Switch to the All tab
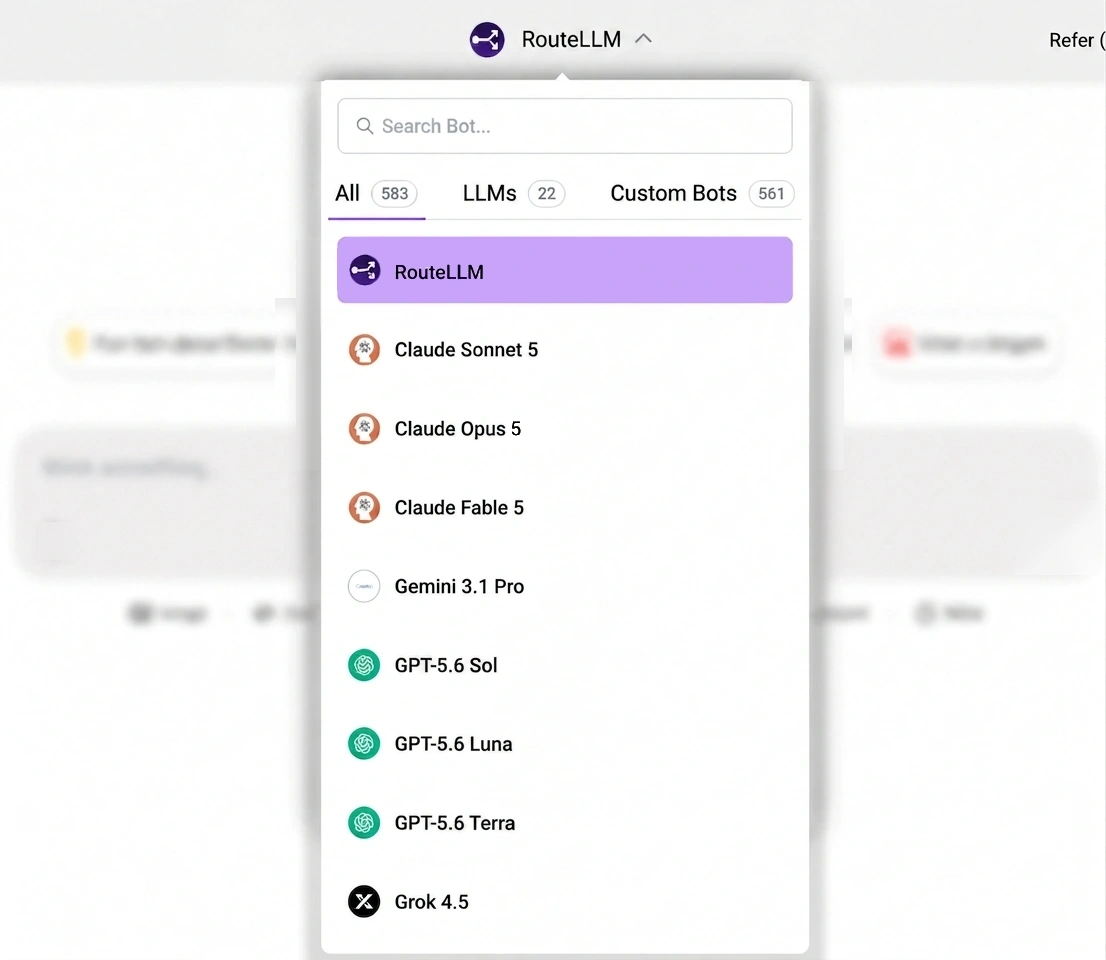 376,193
